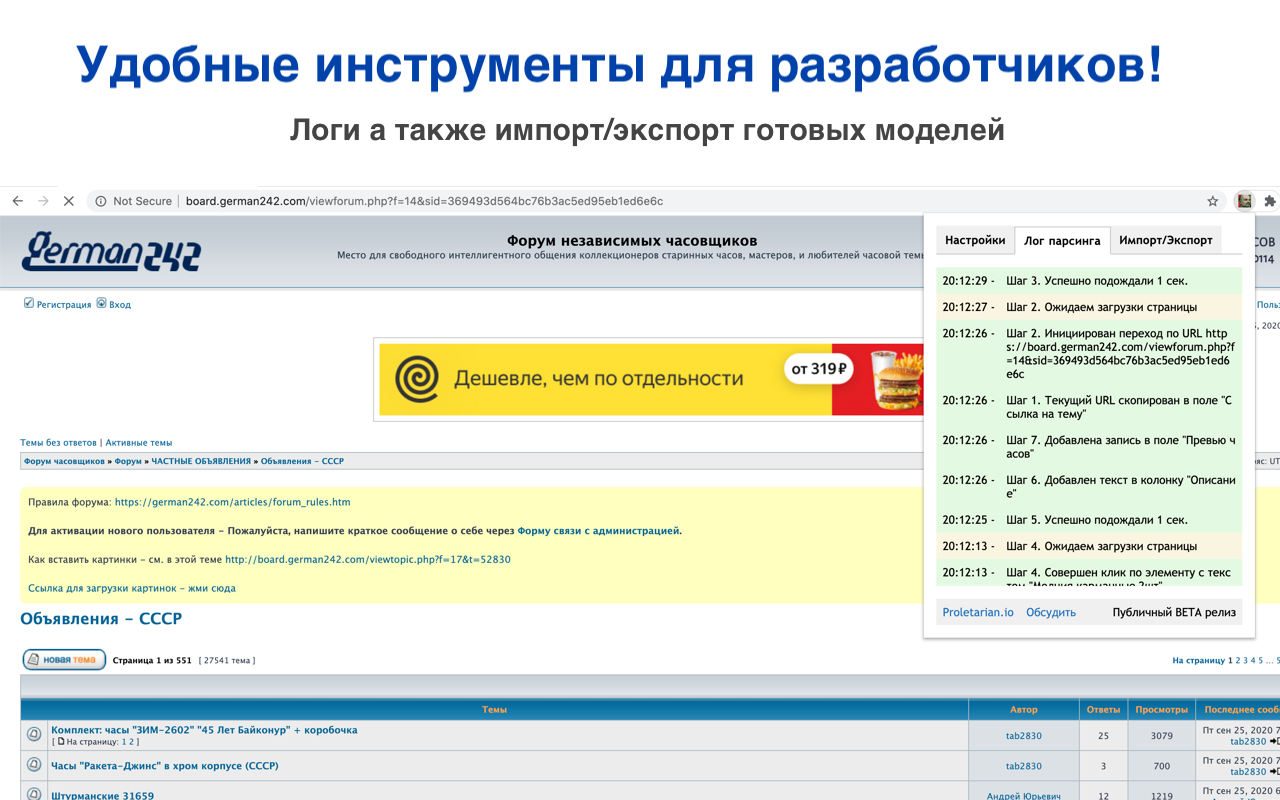Open the Proletarian.io link

[978, 612]
